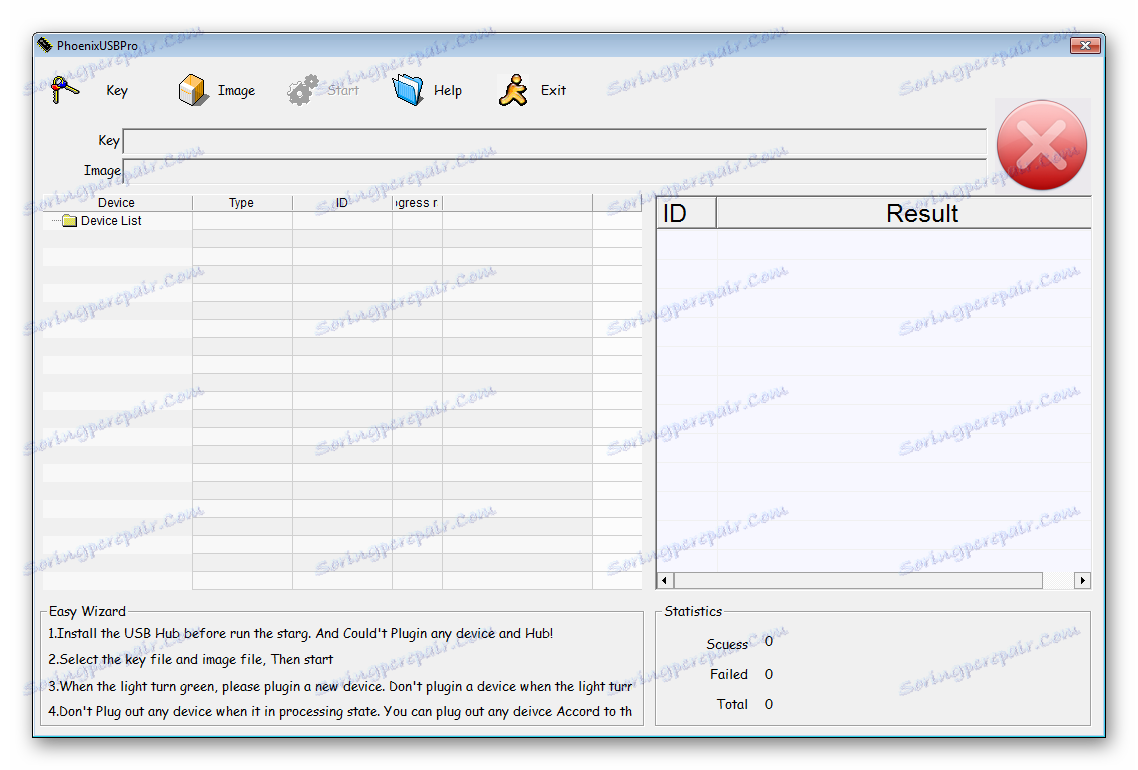Click the Help toolbar label
1138x770 pixels.
click(x=448, y=91)
